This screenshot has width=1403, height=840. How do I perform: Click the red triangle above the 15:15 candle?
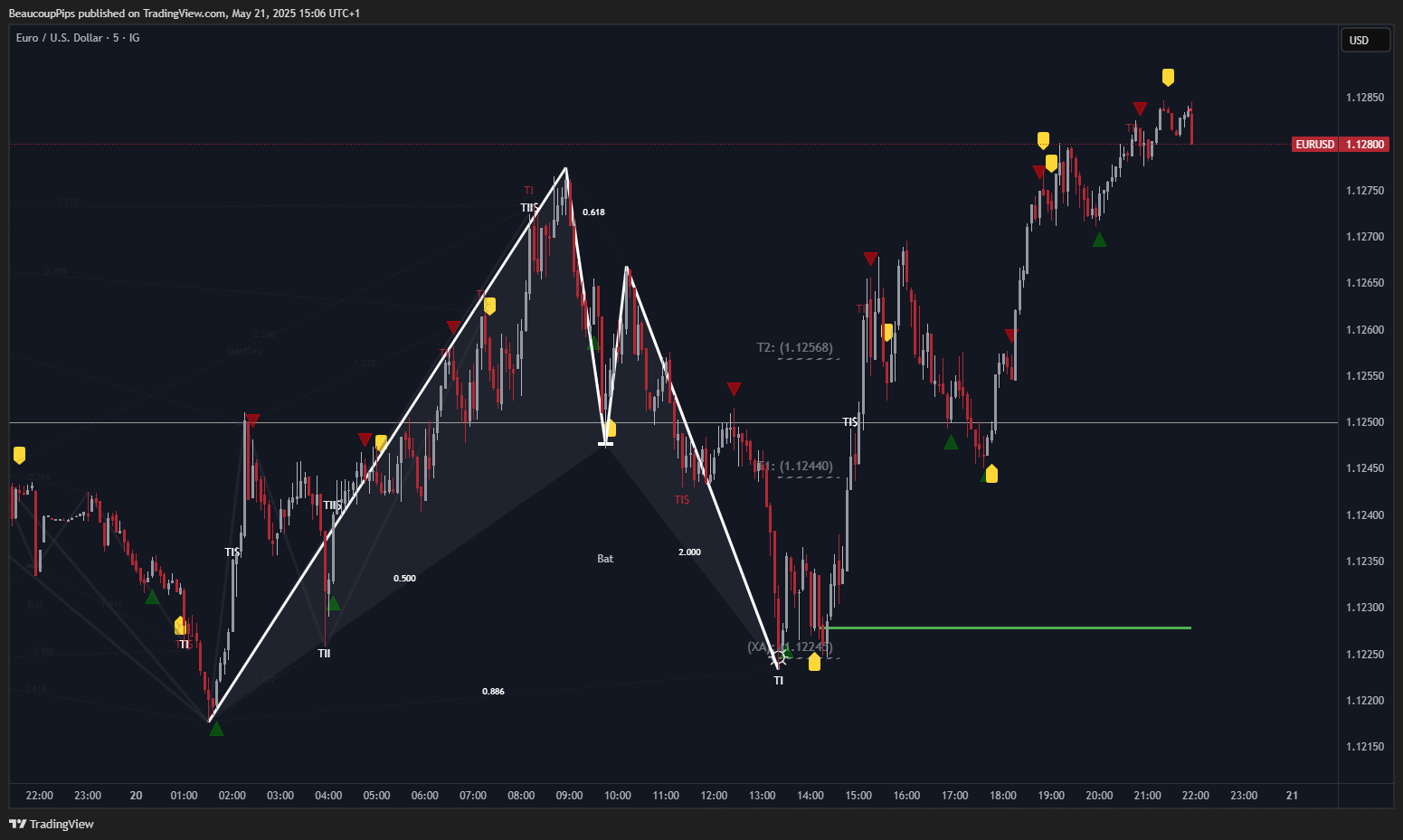pos(870,260)
